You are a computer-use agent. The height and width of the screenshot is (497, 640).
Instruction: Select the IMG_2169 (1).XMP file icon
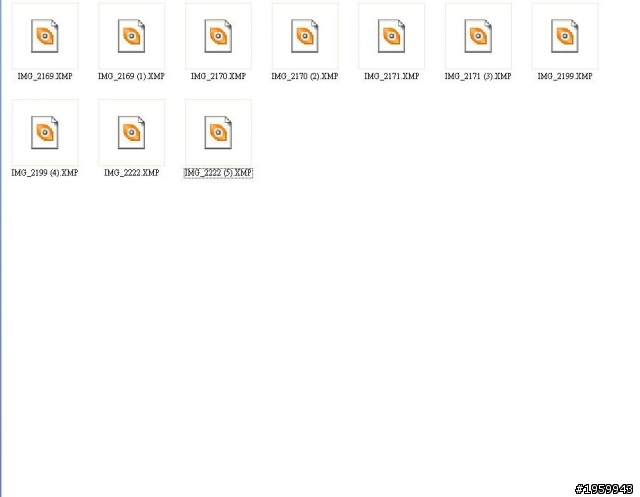131,36
